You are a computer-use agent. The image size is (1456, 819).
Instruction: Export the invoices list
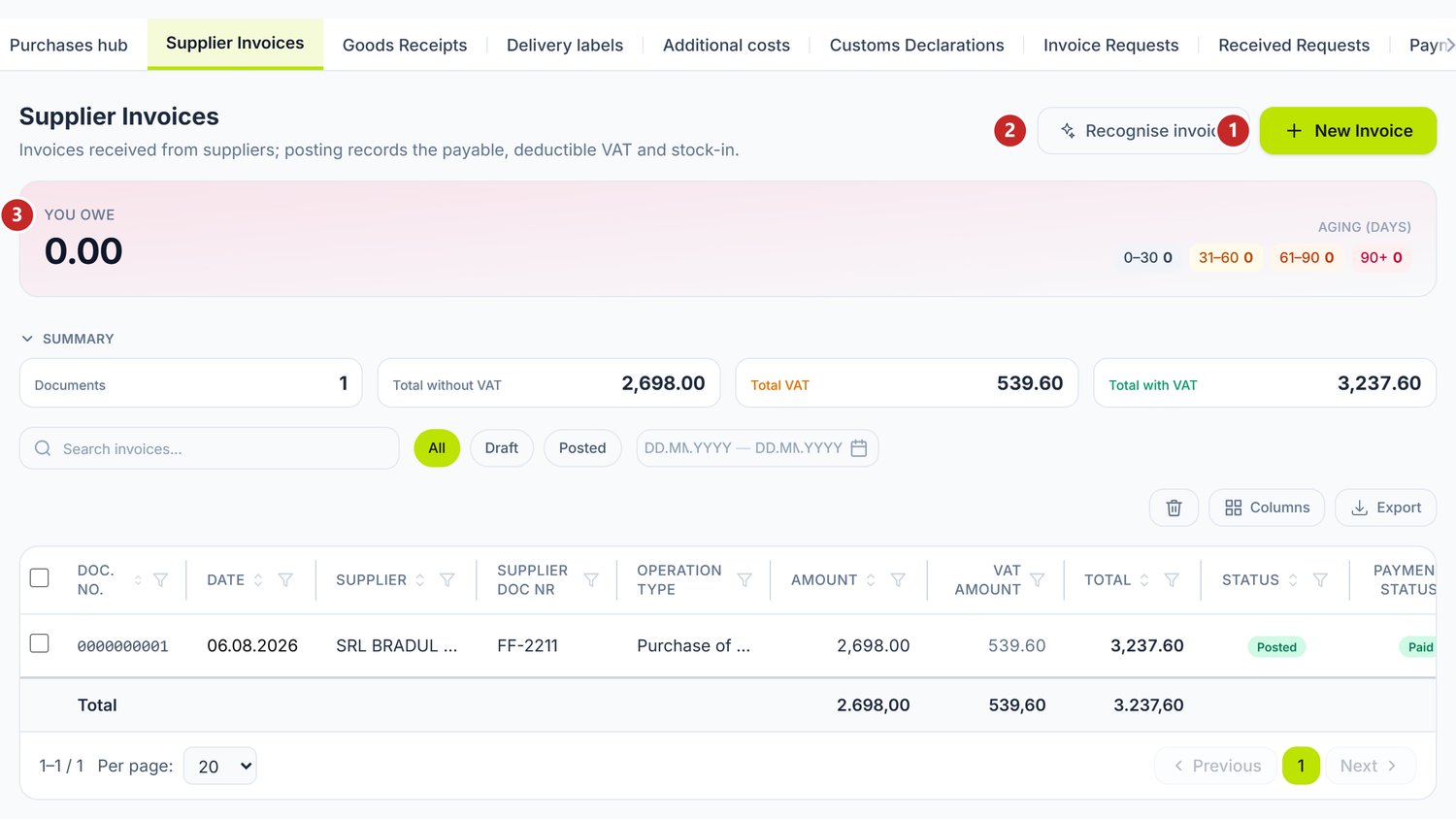pos(1386,508)
